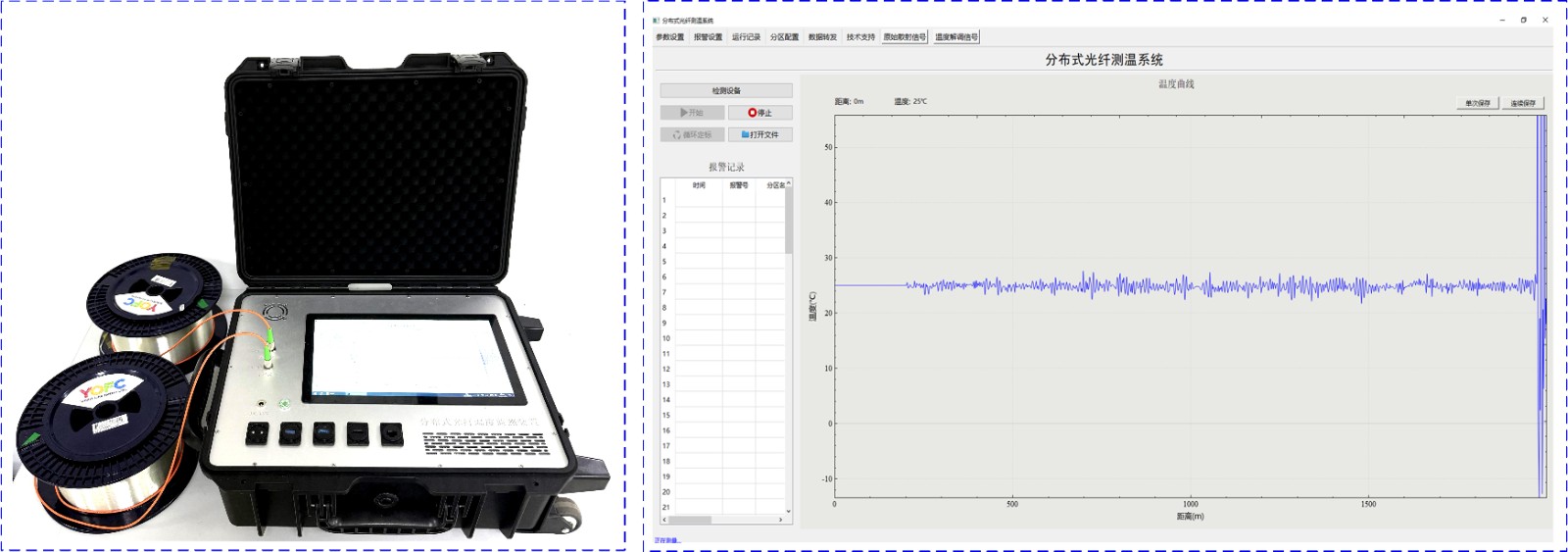Toggle the raw scattering signal (原始散射信号) button
The height and width of the screenshot is (552, 1568).
tap(905, 37)
